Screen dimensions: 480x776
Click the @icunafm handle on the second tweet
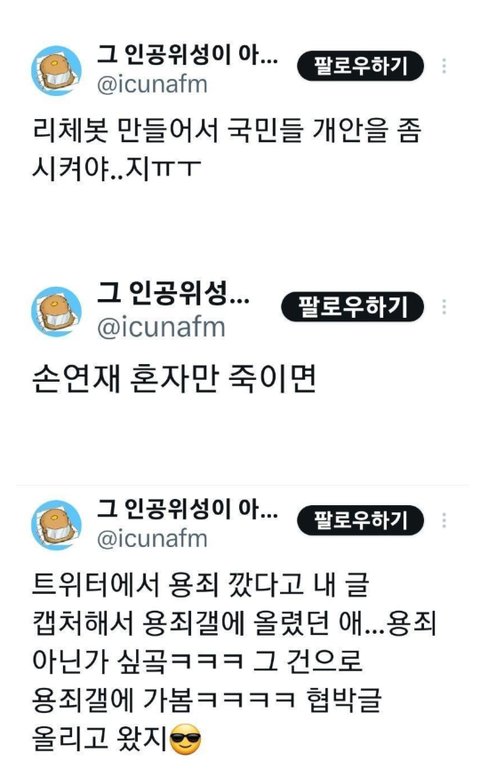click(161, 328)
